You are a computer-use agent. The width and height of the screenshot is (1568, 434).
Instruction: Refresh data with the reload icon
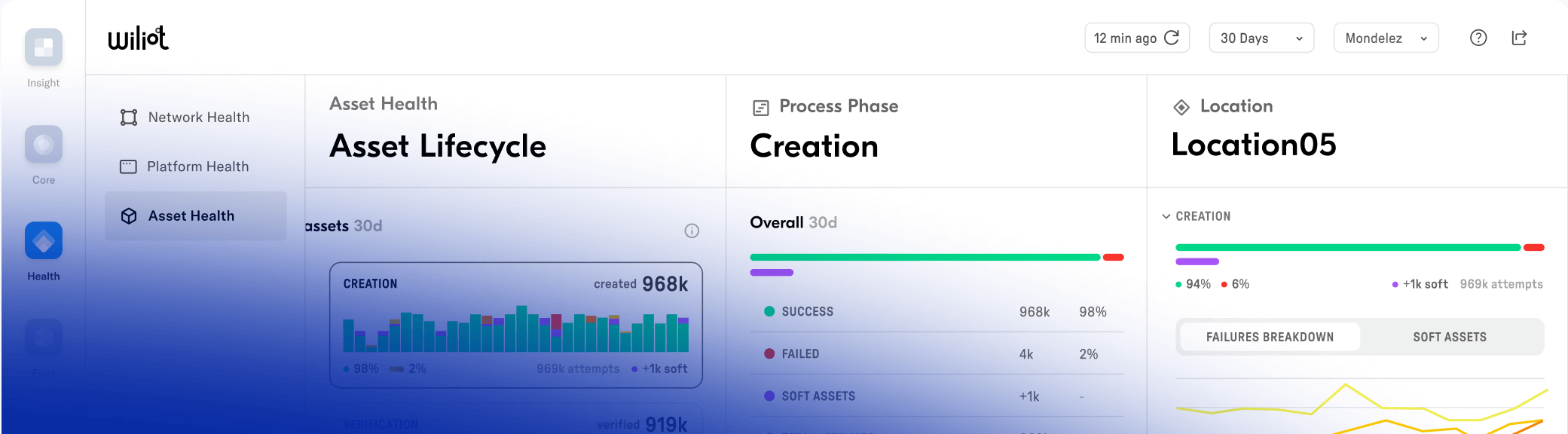1172,38
